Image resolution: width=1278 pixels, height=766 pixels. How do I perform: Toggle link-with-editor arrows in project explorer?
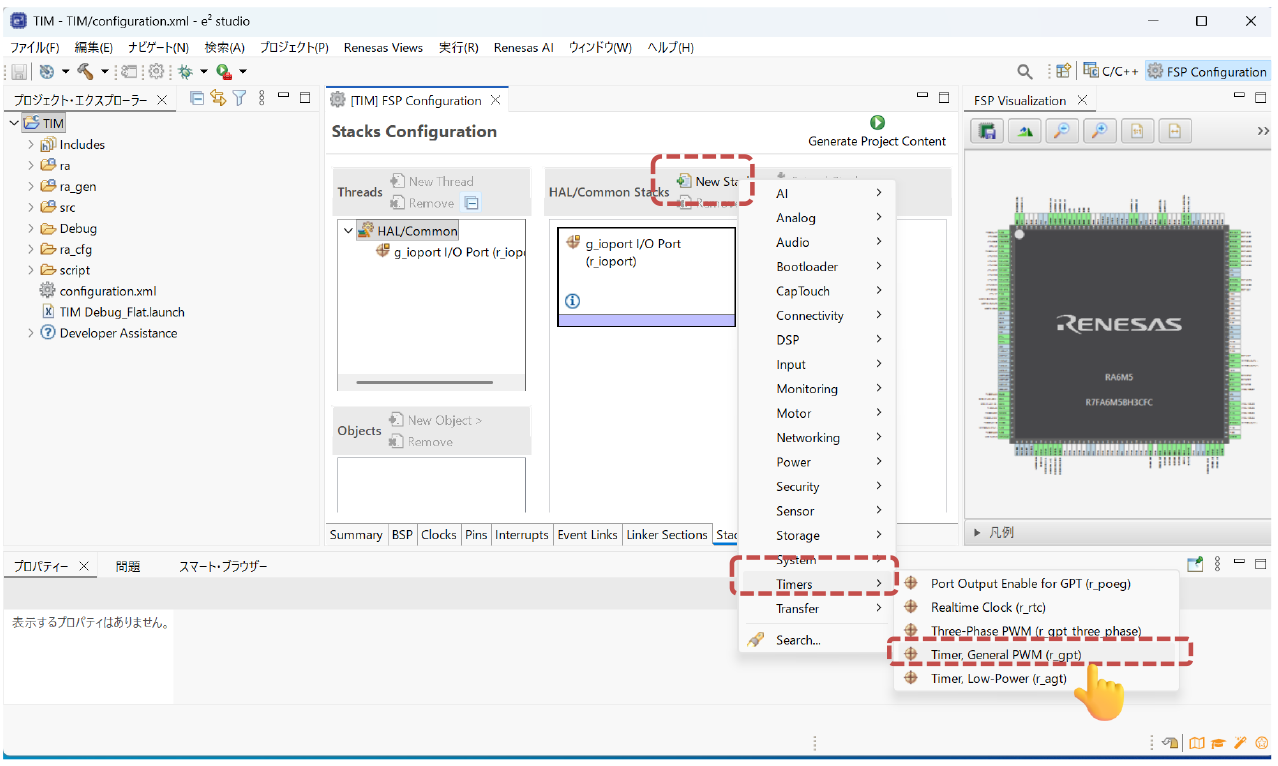point(218,98)
